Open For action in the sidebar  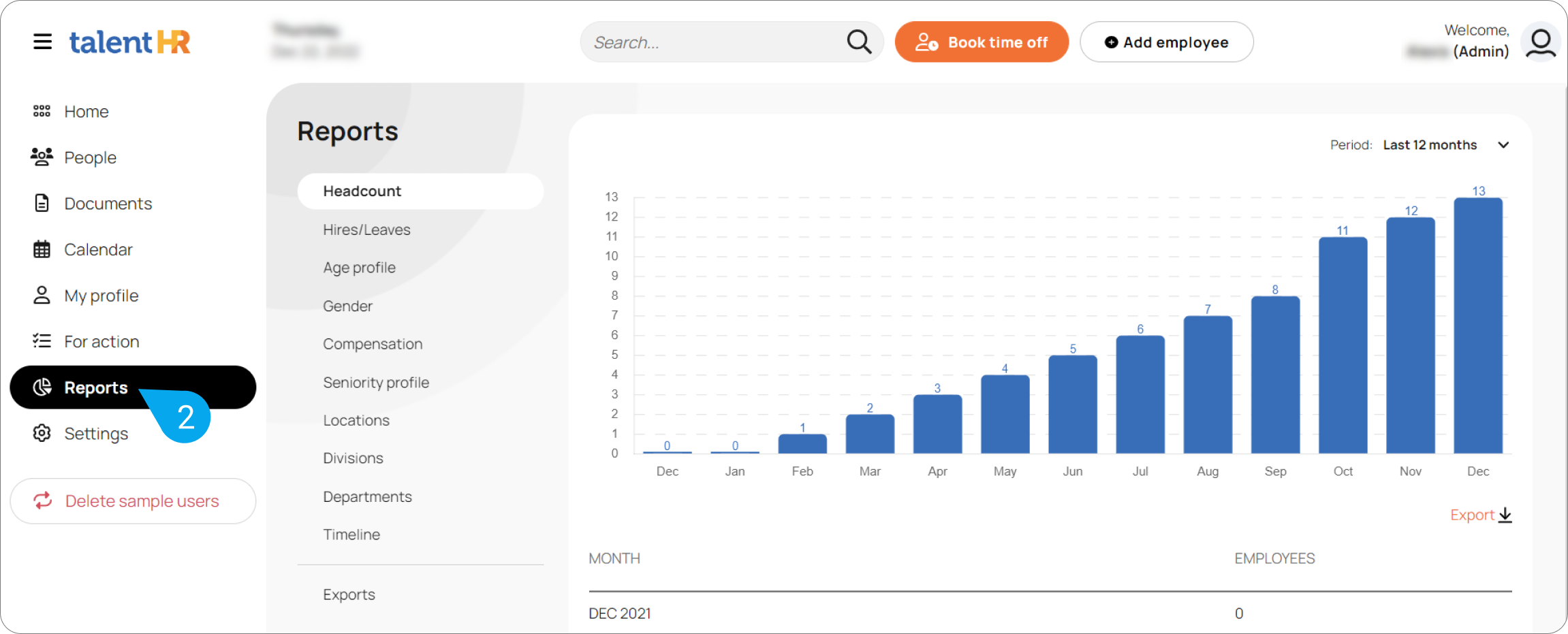[101, 341]
